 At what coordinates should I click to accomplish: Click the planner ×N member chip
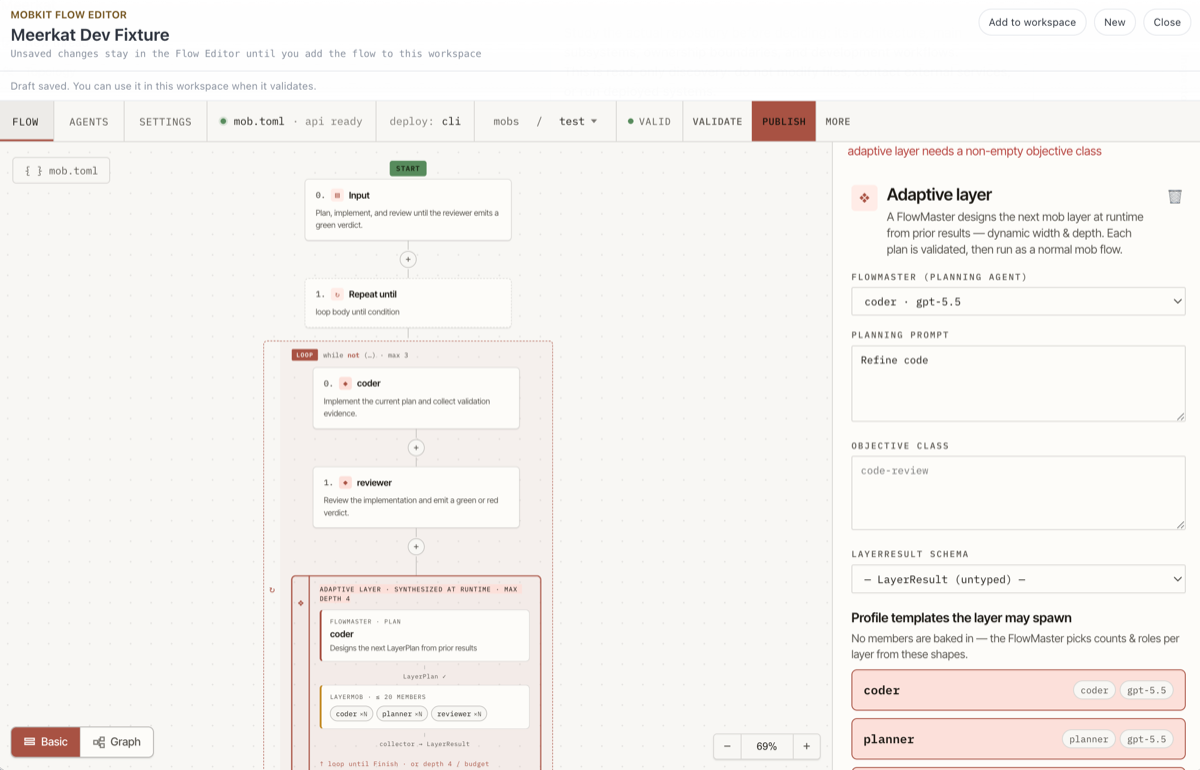[x=403, y=713]
